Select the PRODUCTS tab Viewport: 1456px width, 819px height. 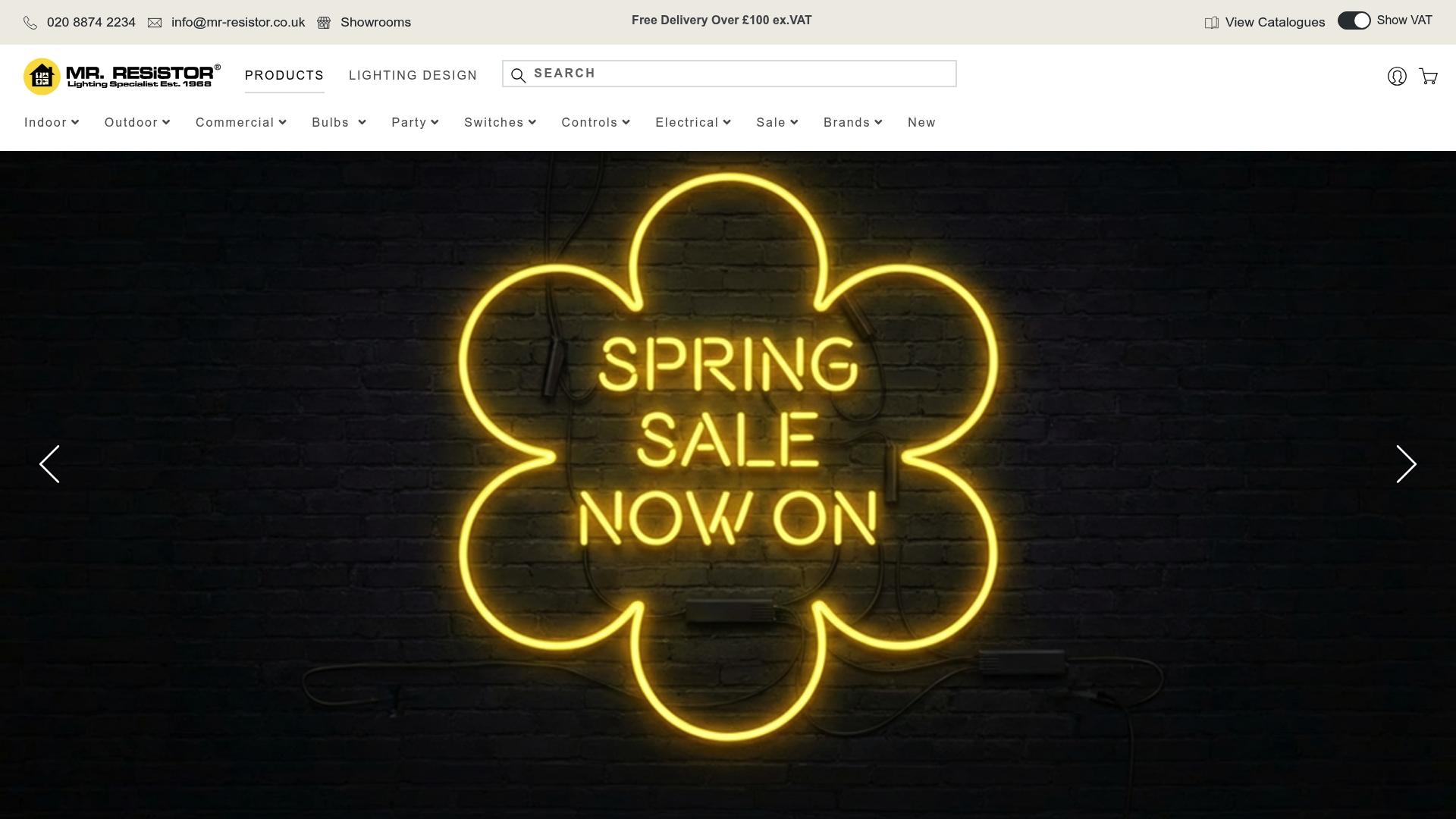point(284,75)
